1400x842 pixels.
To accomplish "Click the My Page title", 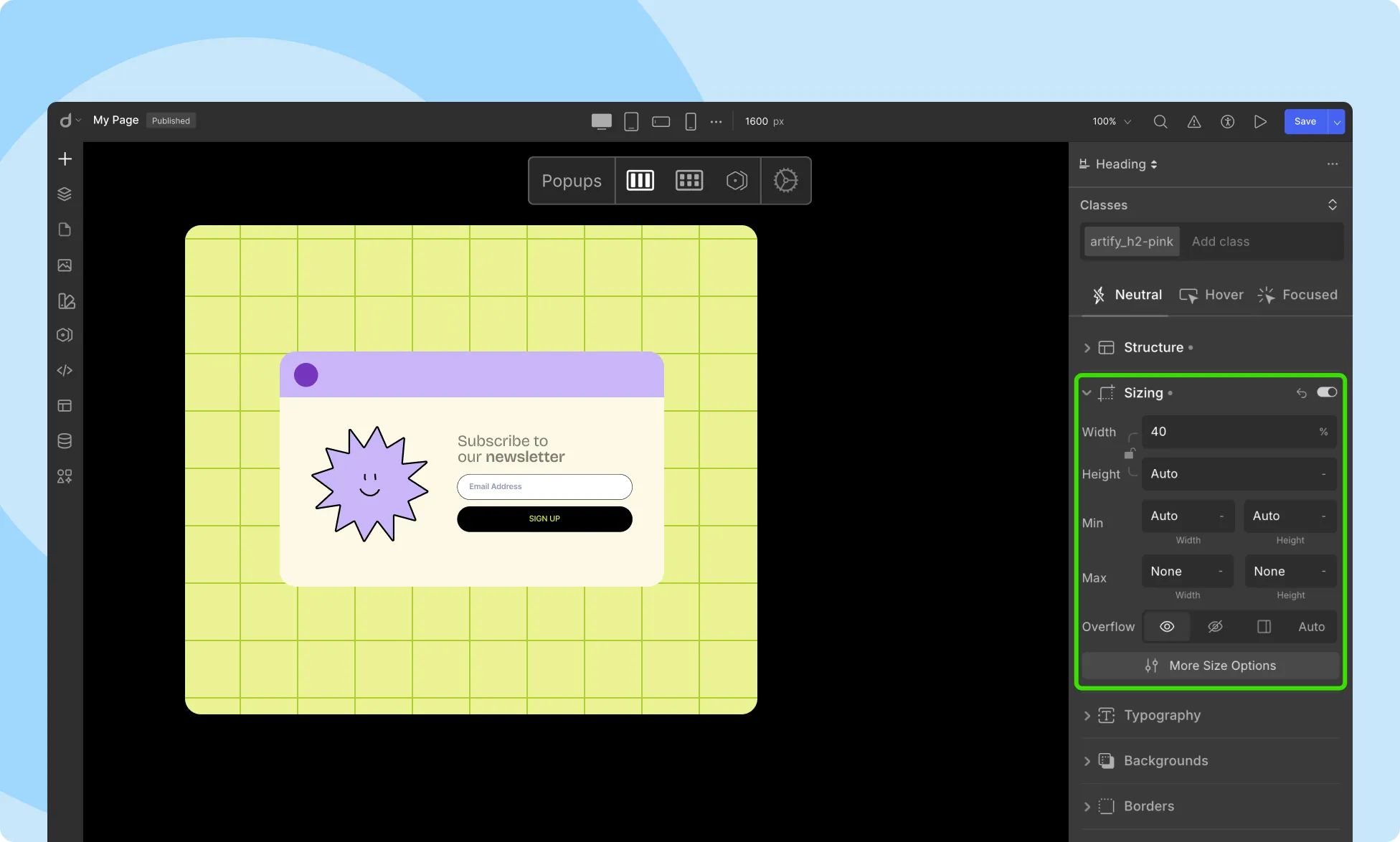I will pos(115,120).
